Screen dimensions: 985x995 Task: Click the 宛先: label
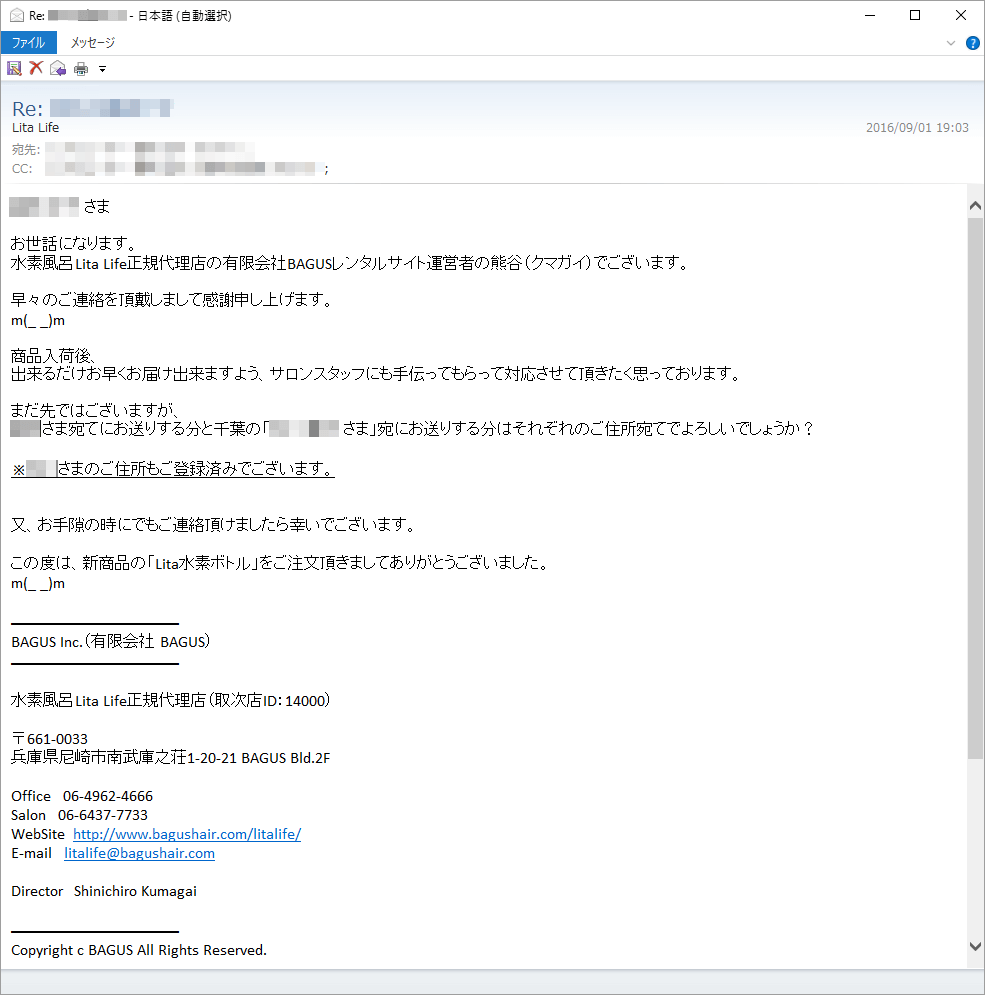coord(26,150)
